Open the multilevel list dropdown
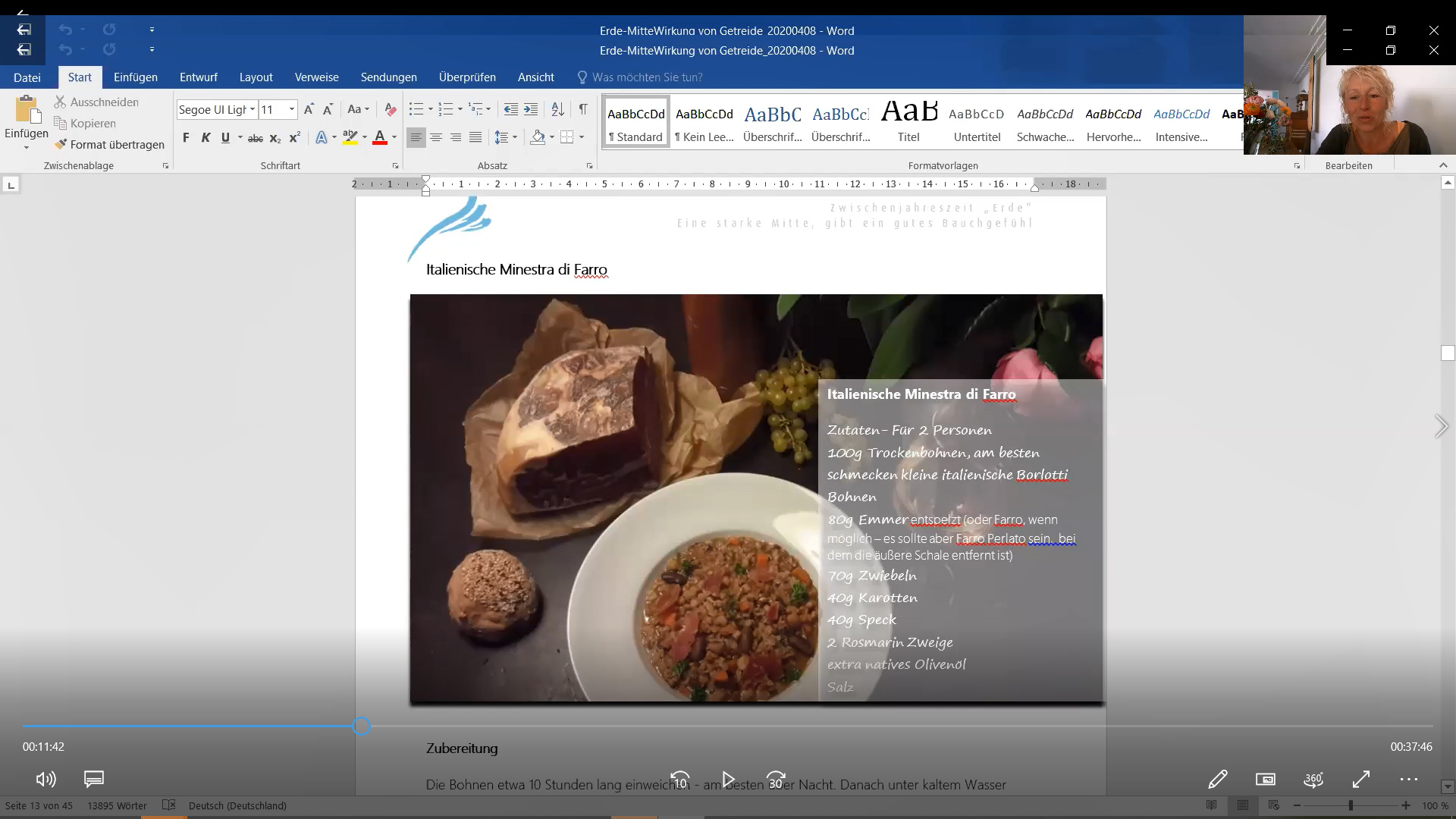 pyautogui.click(x=488, y=109)
